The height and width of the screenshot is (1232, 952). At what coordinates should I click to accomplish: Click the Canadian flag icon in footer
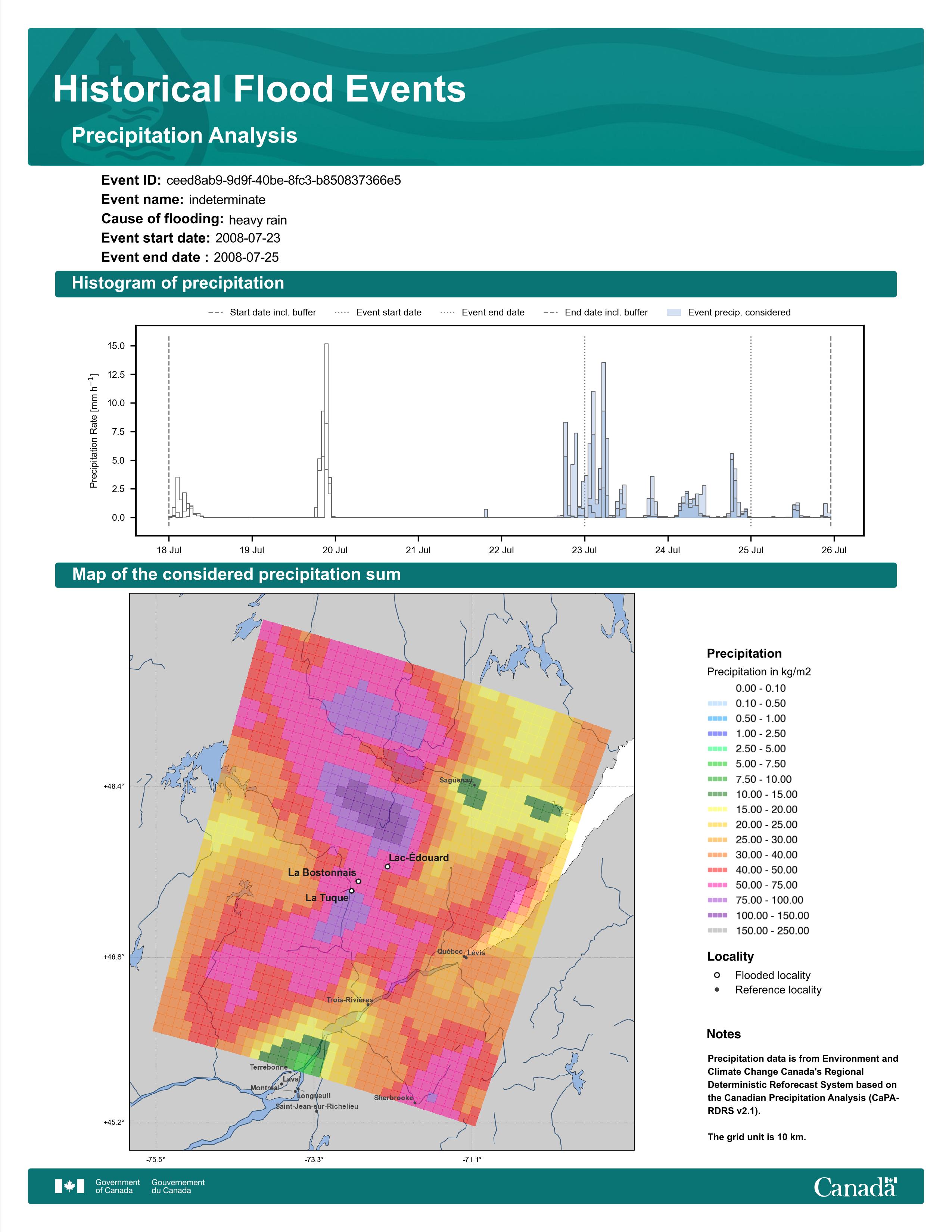pos(69,1186)
